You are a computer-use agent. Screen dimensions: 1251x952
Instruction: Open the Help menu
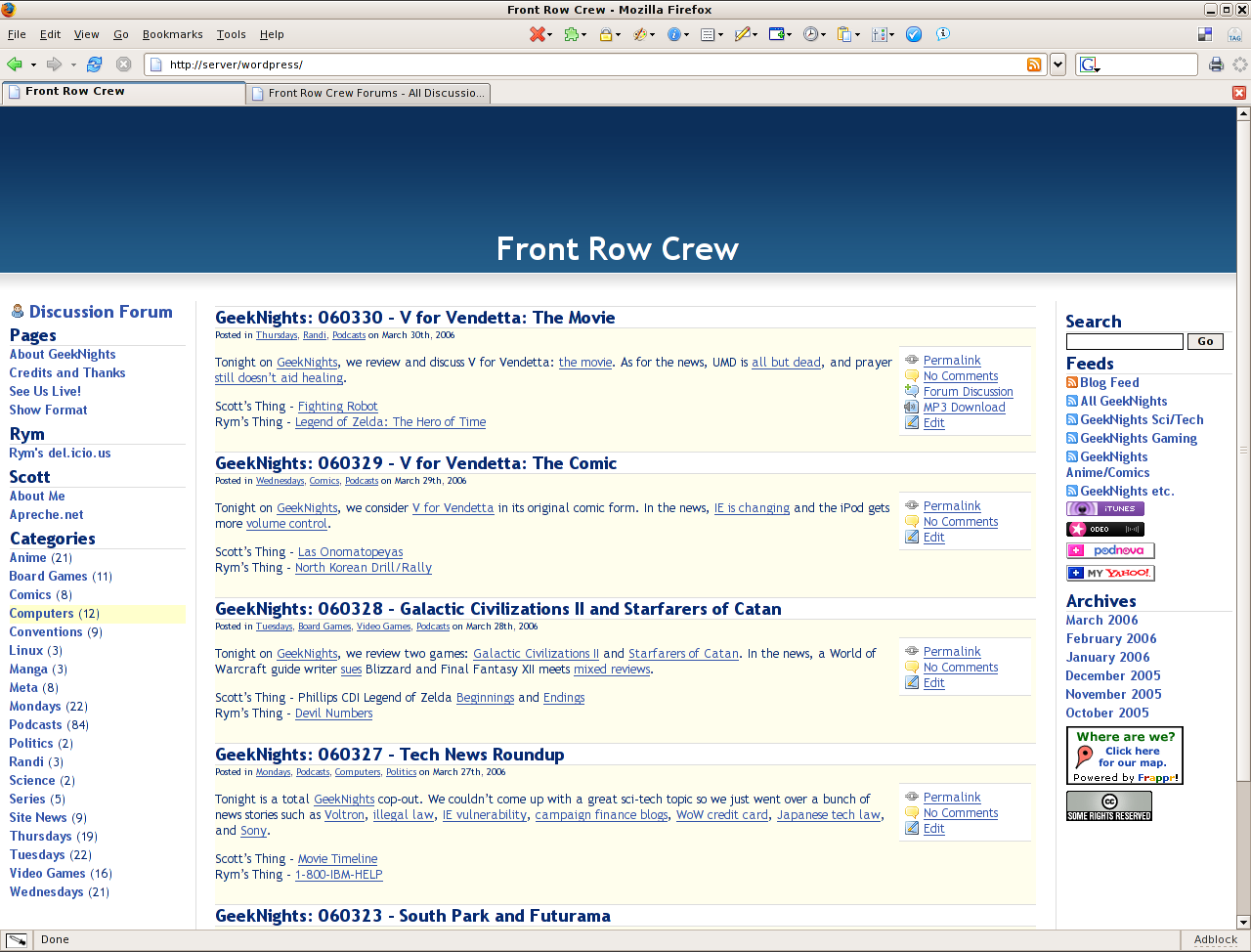pyautogui.click(x=272, y=34)
